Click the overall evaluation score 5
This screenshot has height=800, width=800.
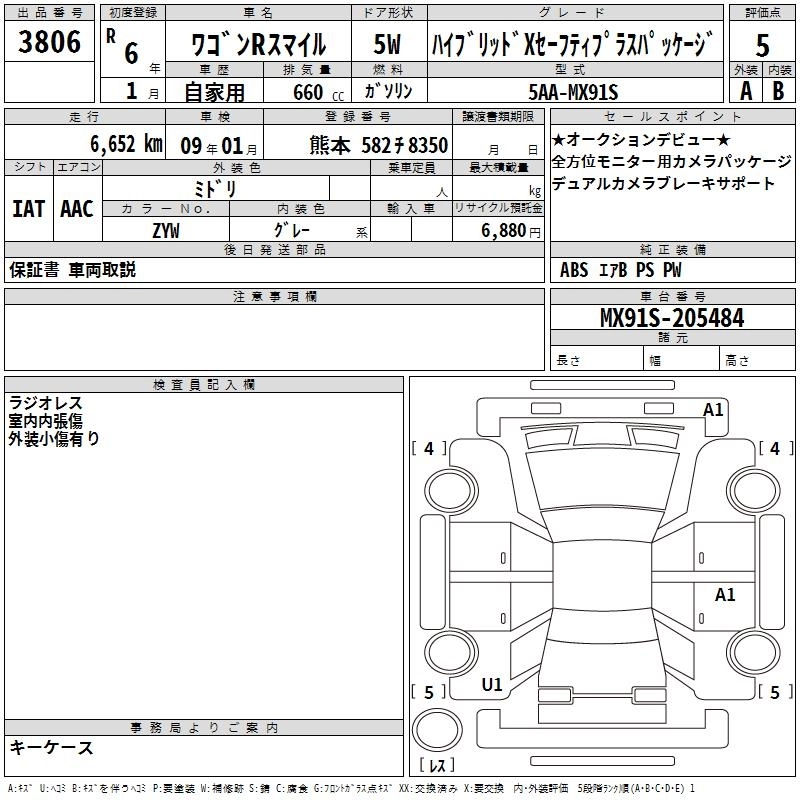point(763,44)
